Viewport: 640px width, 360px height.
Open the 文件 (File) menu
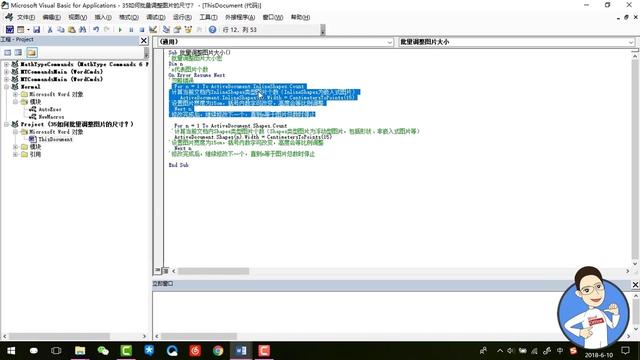pyautogui.click(x=26, y=17)
